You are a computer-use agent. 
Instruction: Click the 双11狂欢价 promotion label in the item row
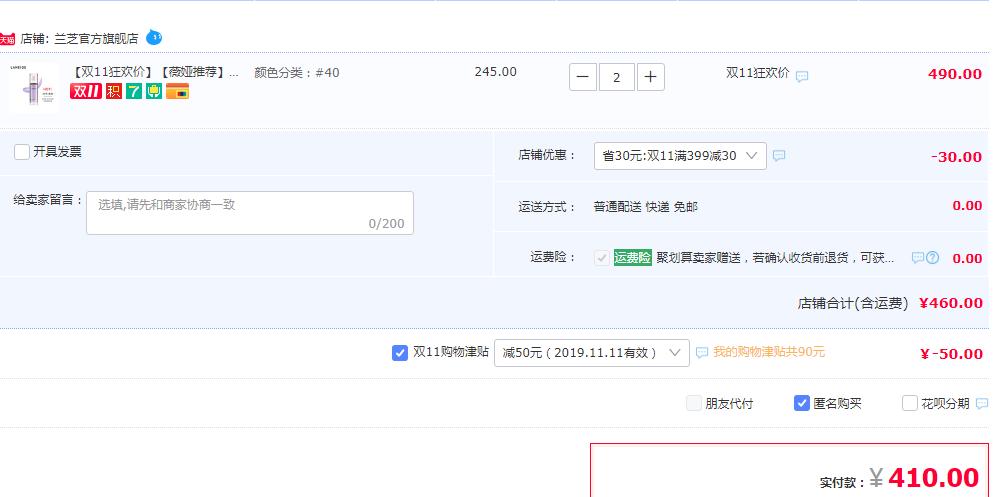click(x=757, y=73)
